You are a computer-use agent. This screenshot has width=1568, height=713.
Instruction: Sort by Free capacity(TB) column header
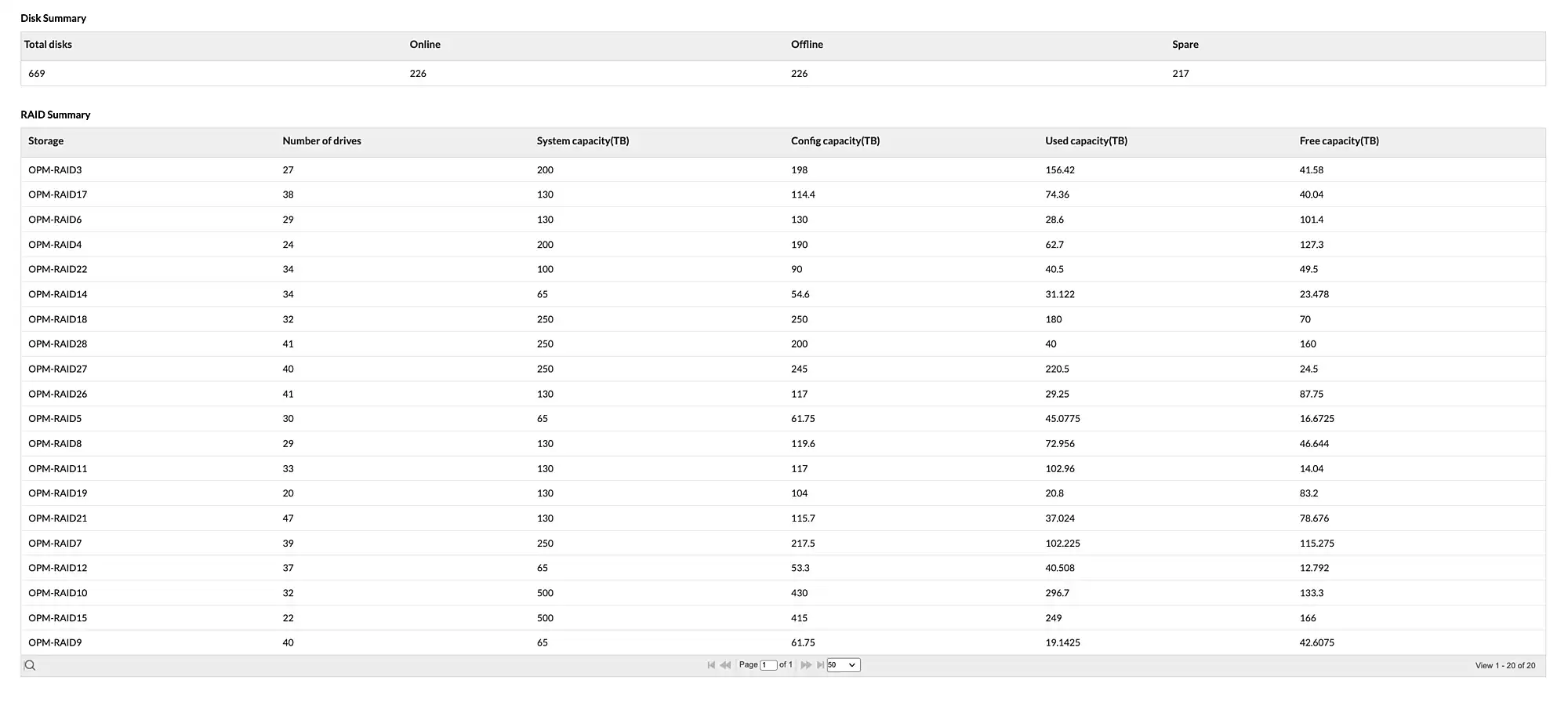click(x=1338, y=141)
